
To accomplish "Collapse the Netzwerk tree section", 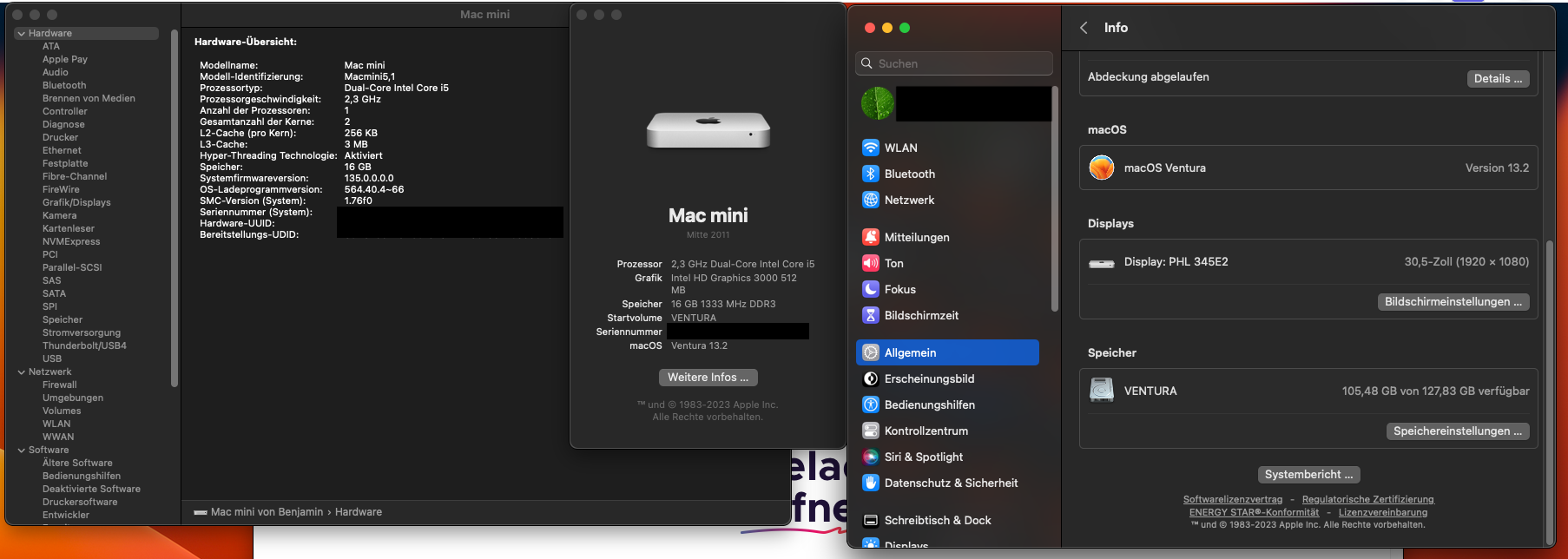I will pos(21,372).
